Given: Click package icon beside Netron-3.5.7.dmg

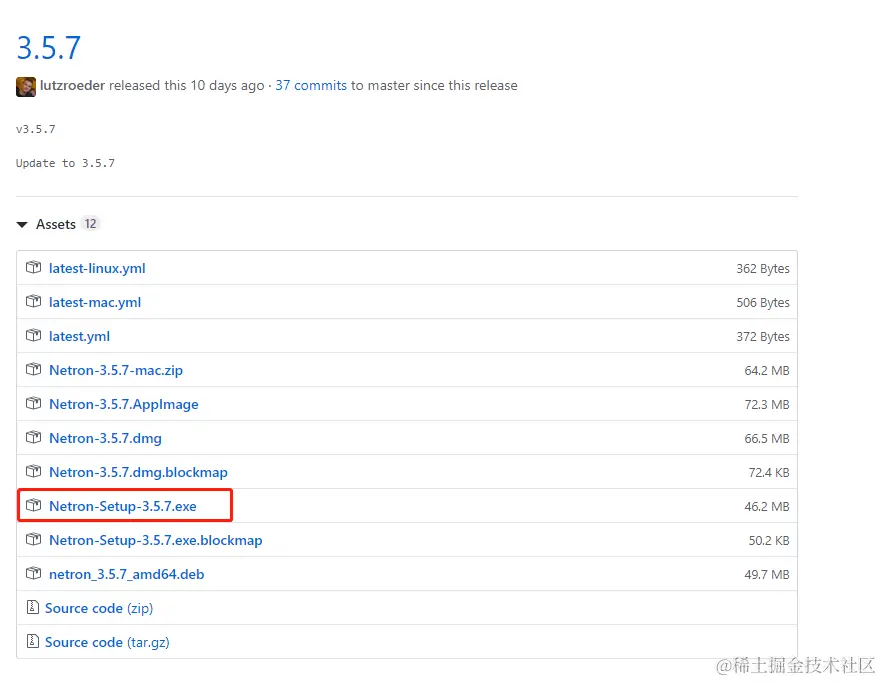Looking at the screenshot, I should 33,437.
